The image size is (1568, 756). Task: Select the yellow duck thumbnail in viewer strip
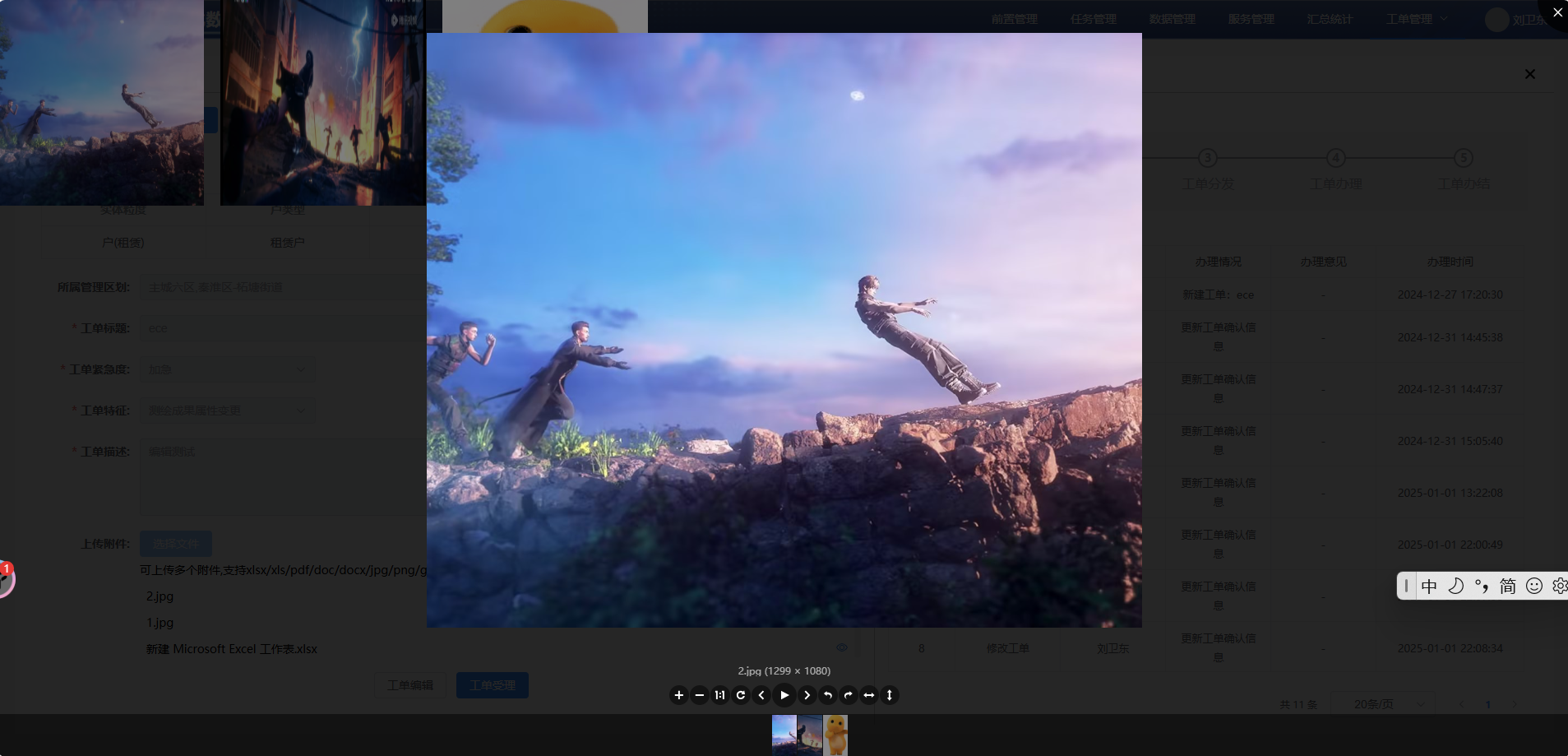(x=835, y=735)
